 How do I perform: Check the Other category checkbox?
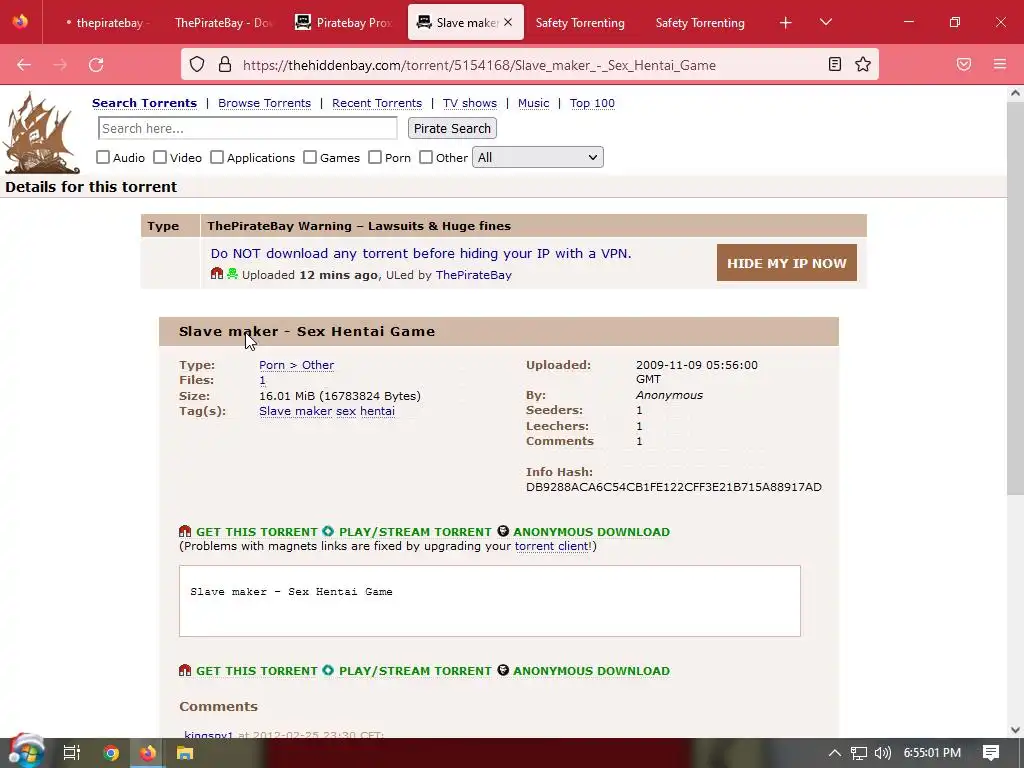click(x=426, y=157)
